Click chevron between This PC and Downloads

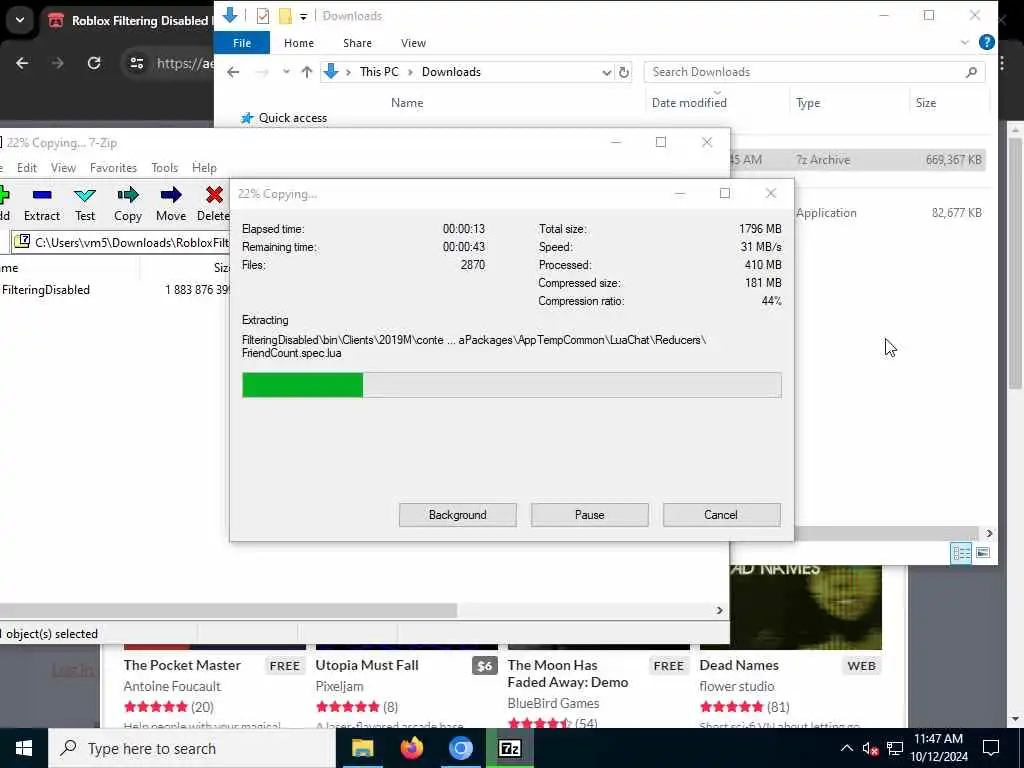410,72
